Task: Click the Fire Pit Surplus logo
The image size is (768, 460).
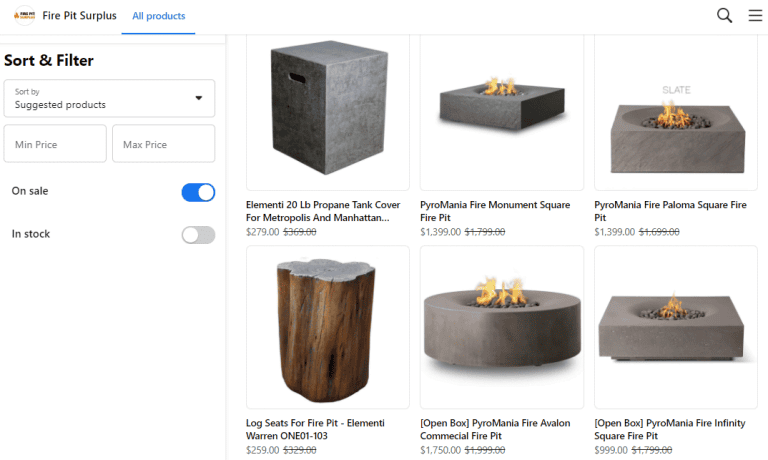Action: click(24, 16)
